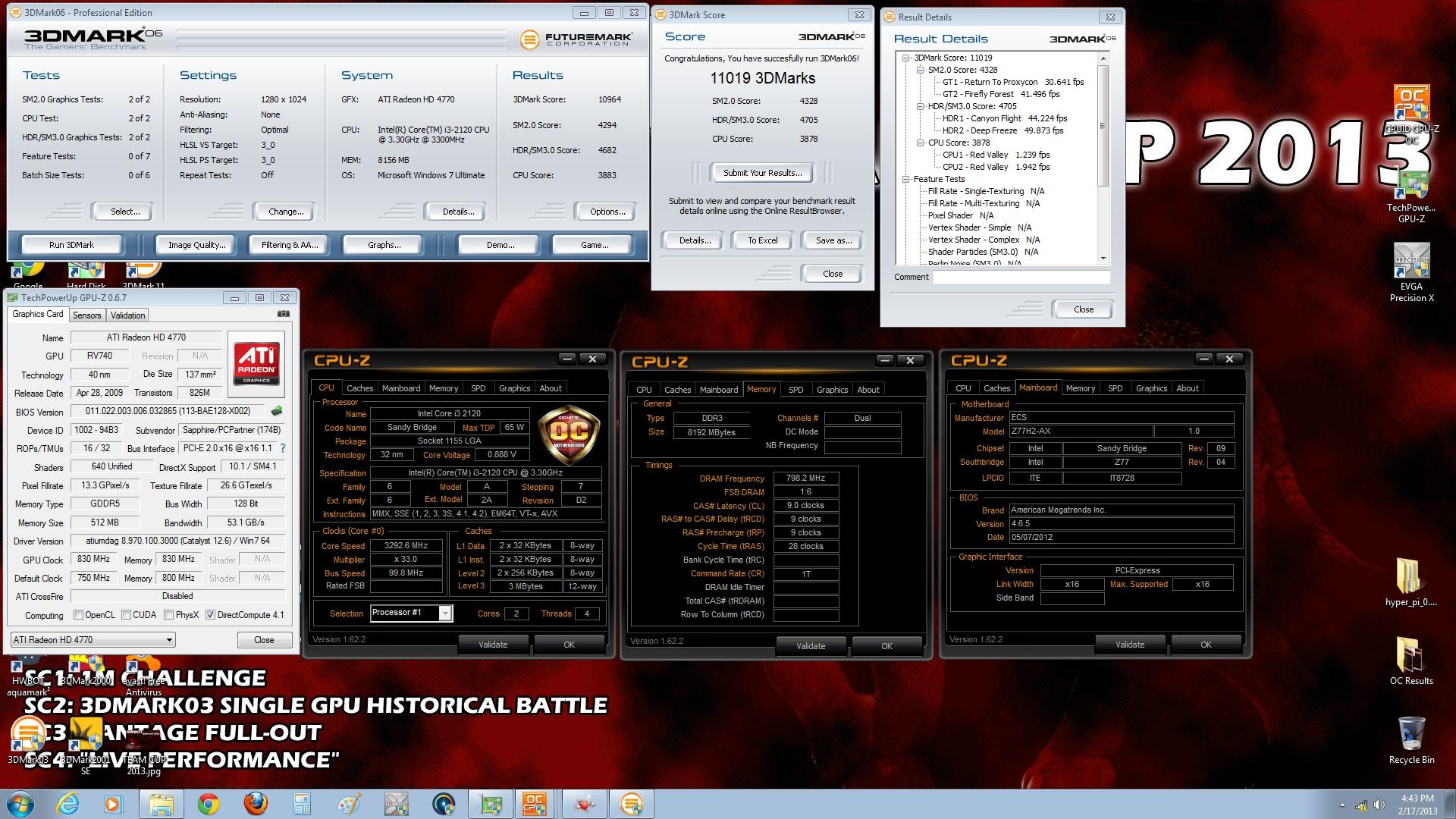Collapse the Feature Tests tree node

(905, 179)
